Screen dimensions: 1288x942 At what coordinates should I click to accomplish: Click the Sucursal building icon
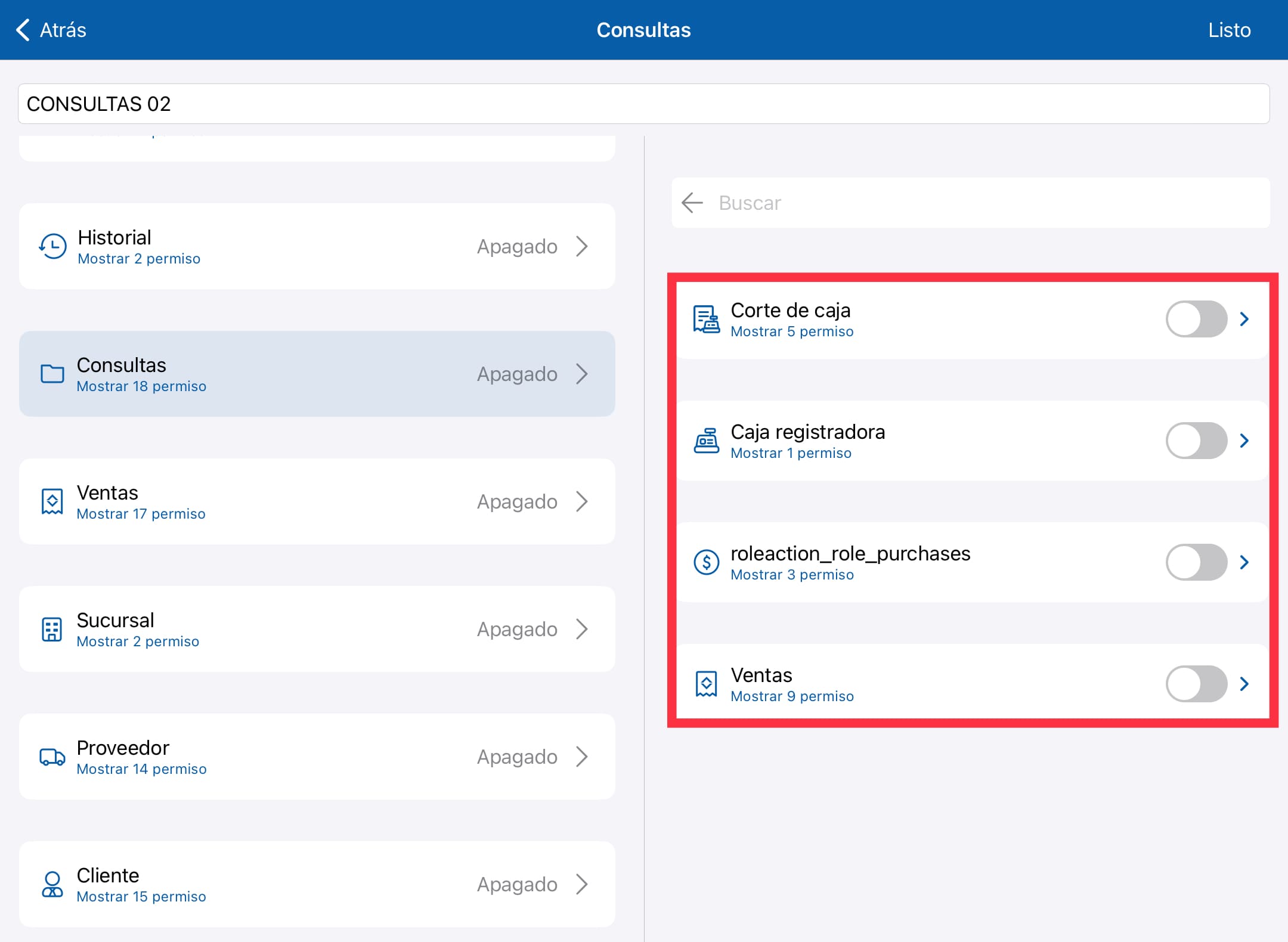coord(52,629)
